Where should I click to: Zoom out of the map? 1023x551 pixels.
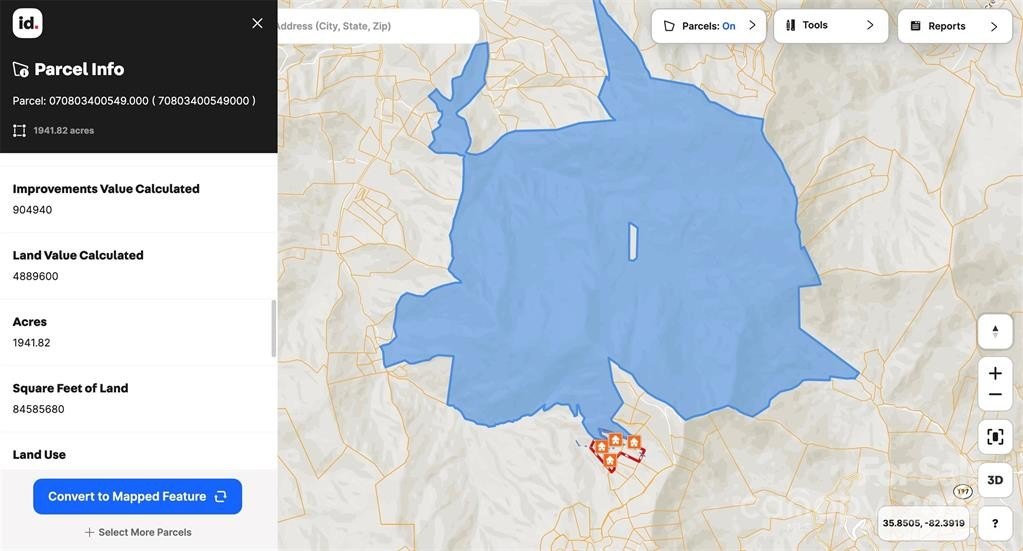point(995,395)
